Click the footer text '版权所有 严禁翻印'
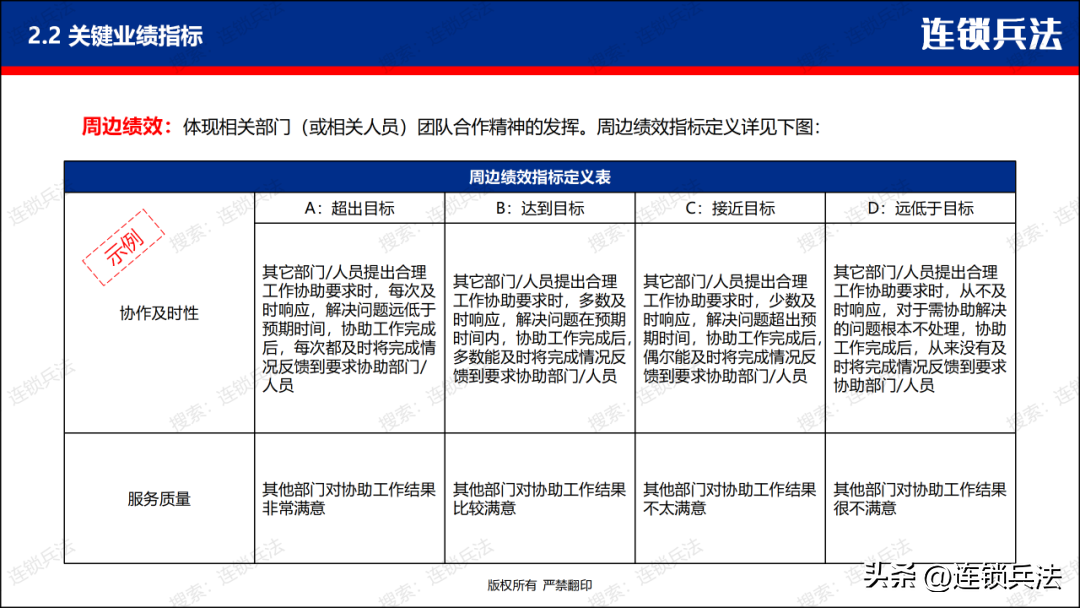The height and width of the screenshot is (608, 1080). coord(539,585)
